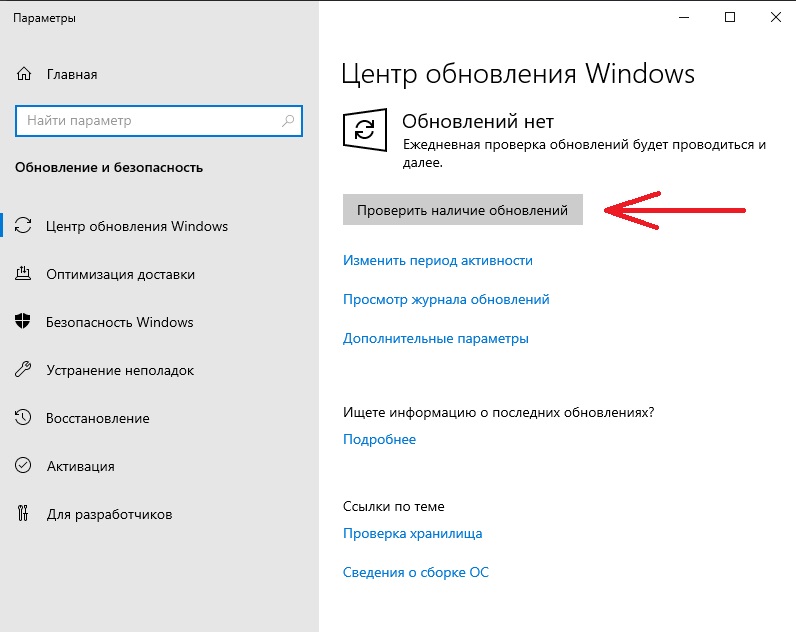796x632 pixels.
Task: Select "Безопасность Windows" menu item
Action: pyautogui.click(x=119, y=322)
